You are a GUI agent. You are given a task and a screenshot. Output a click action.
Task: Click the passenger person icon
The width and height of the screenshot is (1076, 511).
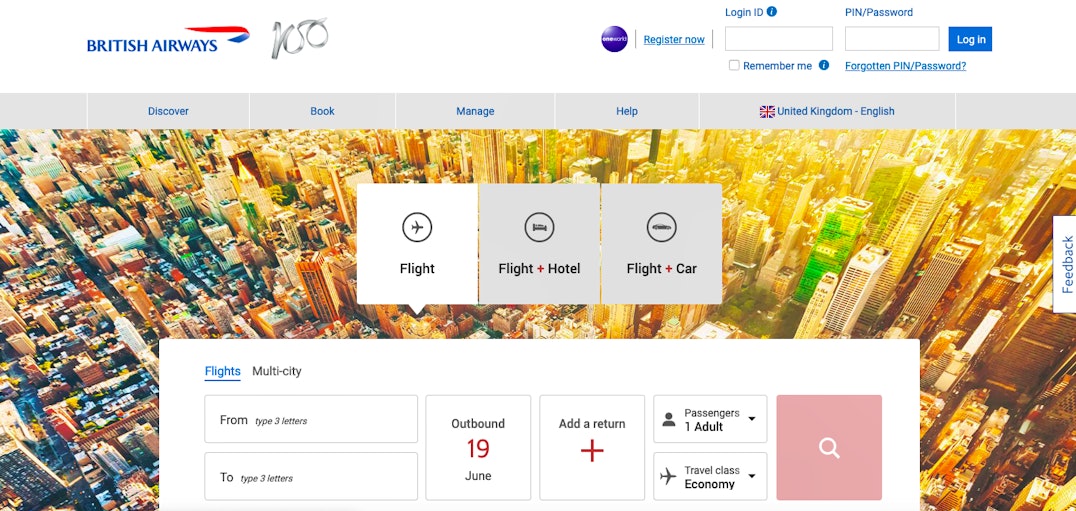pos(668,420)
